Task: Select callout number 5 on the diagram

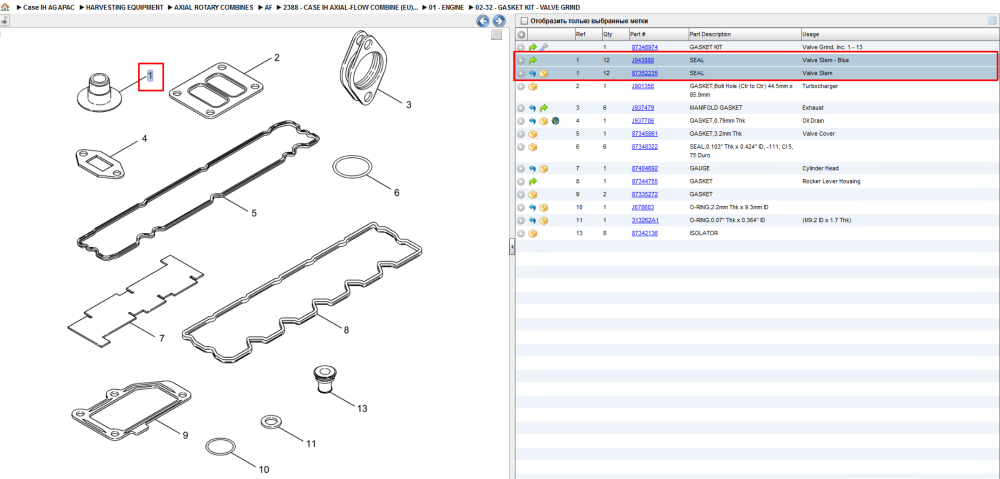Action: coord(254,213)
